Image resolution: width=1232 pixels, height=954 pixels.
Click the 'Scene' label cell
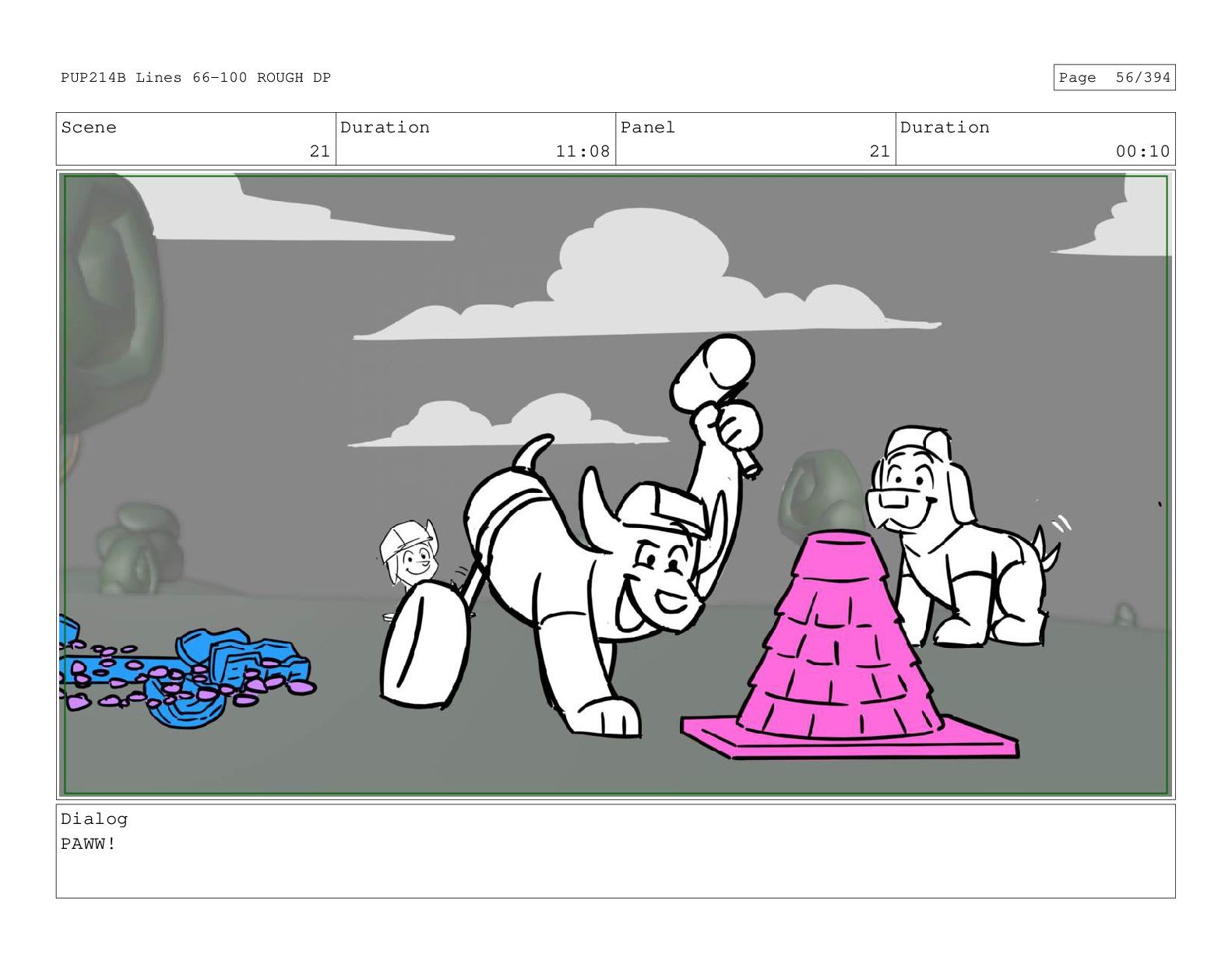tap(195, 139)
